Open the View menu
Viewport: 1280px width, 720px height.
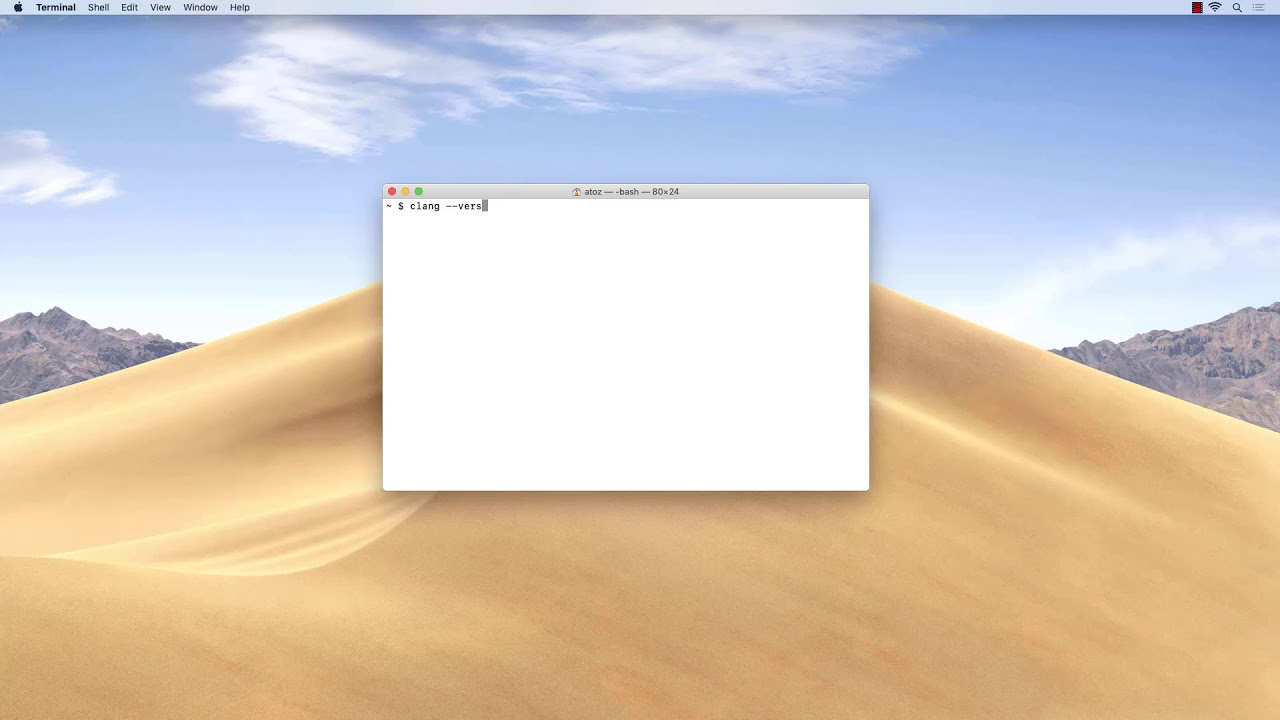pyautogui.click(x=160, y=7)
